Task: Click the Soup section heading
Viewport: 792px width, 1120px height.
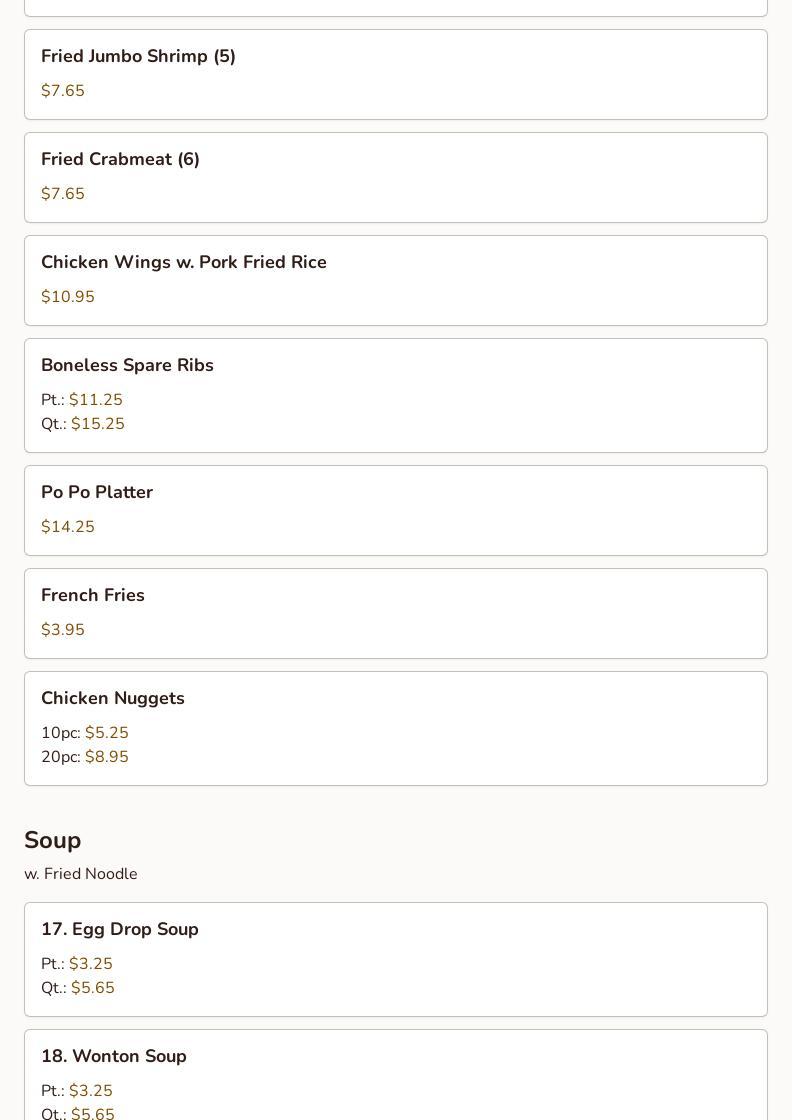Action: [53, 840]
